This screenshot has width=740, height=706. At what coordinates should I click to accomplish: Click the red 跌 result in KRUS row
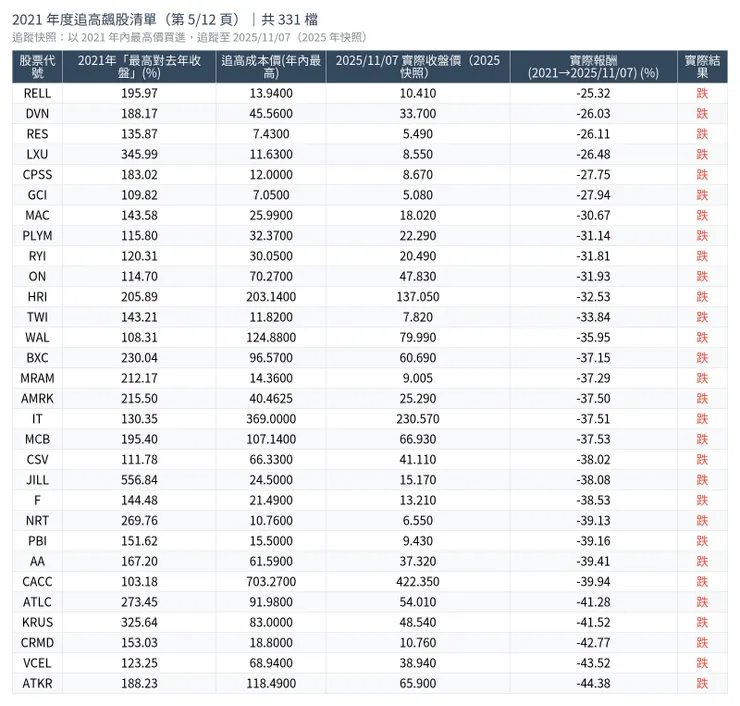[702, 622]
